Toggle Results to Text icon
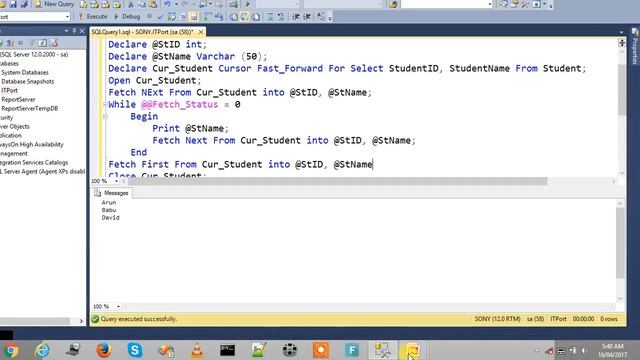The image size is (640, 360). tap(233, 17)
